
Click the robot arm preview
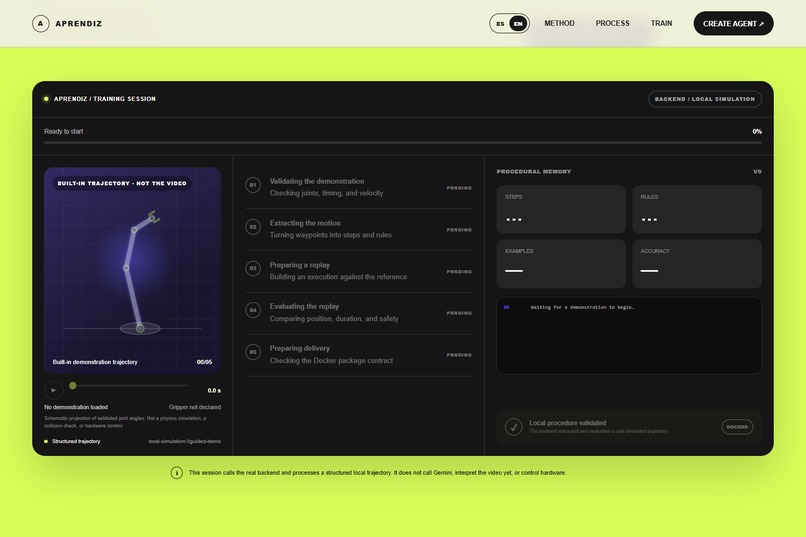click(x=133, y=270)
